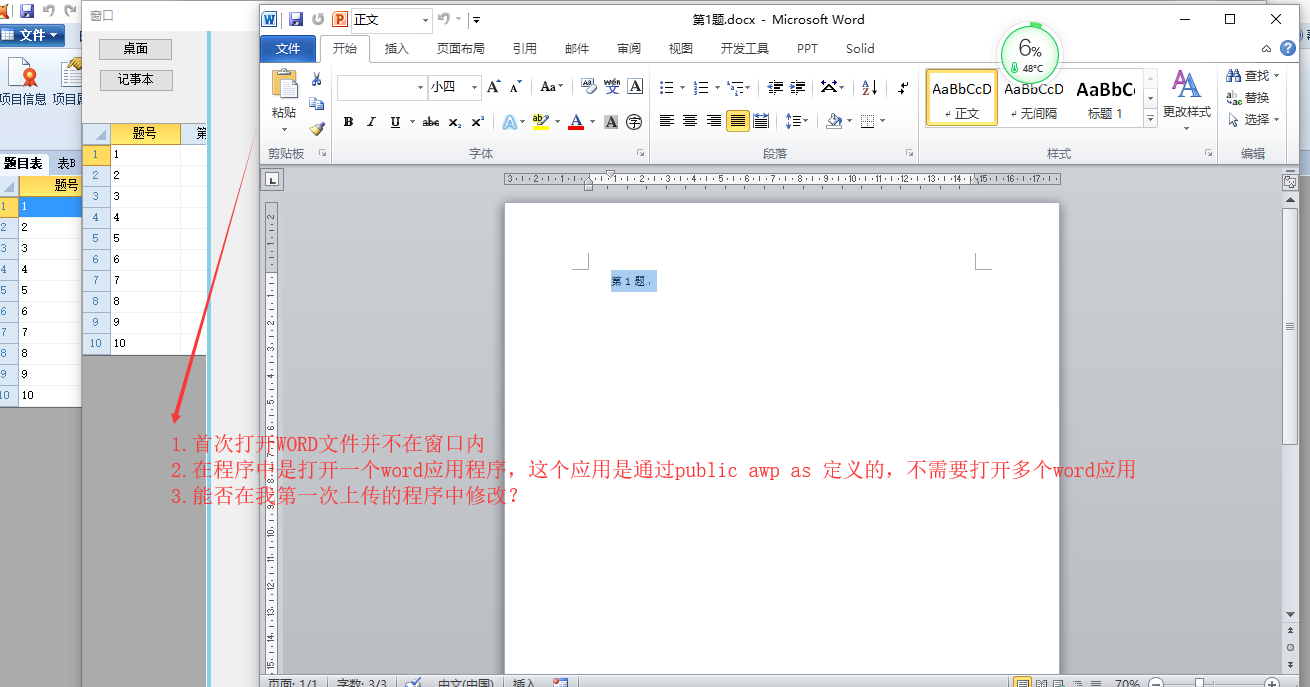1310x687 pixels.
Task: Apply superscript formatting
Action: pyautogui.click(x=478, y=122)
